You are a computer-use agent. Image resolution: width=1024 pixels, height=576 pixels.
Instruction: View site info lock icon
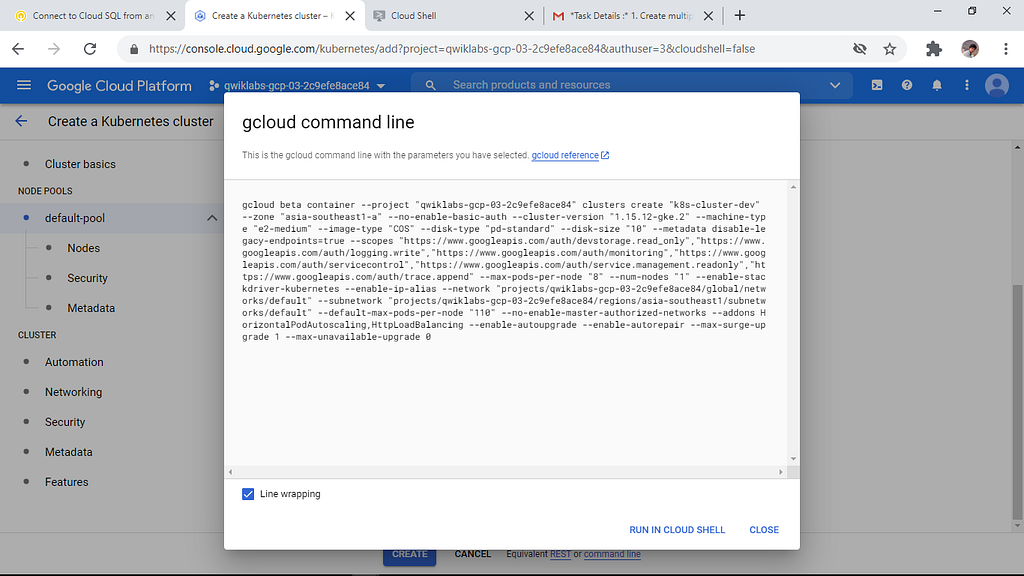click(134, 49)
